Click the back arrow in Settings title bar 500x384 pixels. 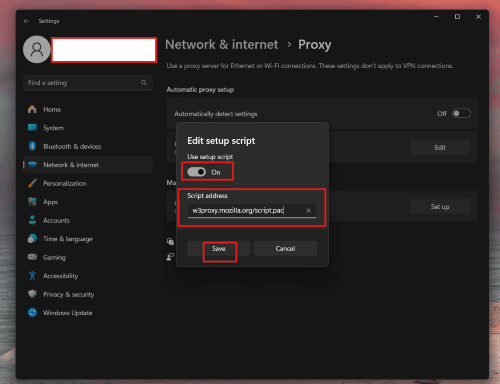point(26,21)
